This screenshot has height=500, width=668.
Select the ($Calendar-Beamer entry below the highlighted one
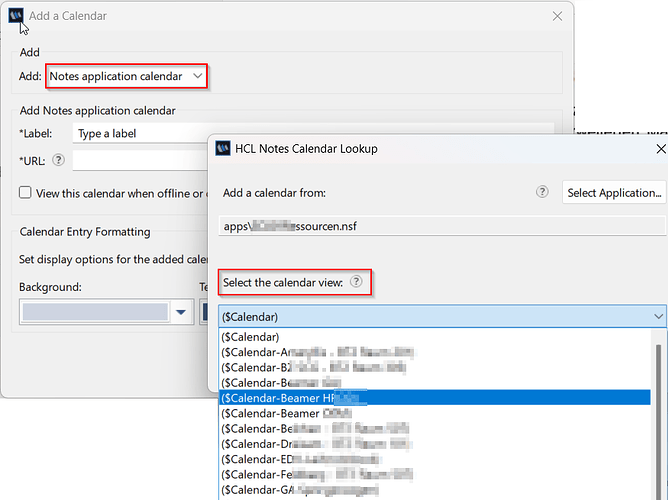coord(435,413)
